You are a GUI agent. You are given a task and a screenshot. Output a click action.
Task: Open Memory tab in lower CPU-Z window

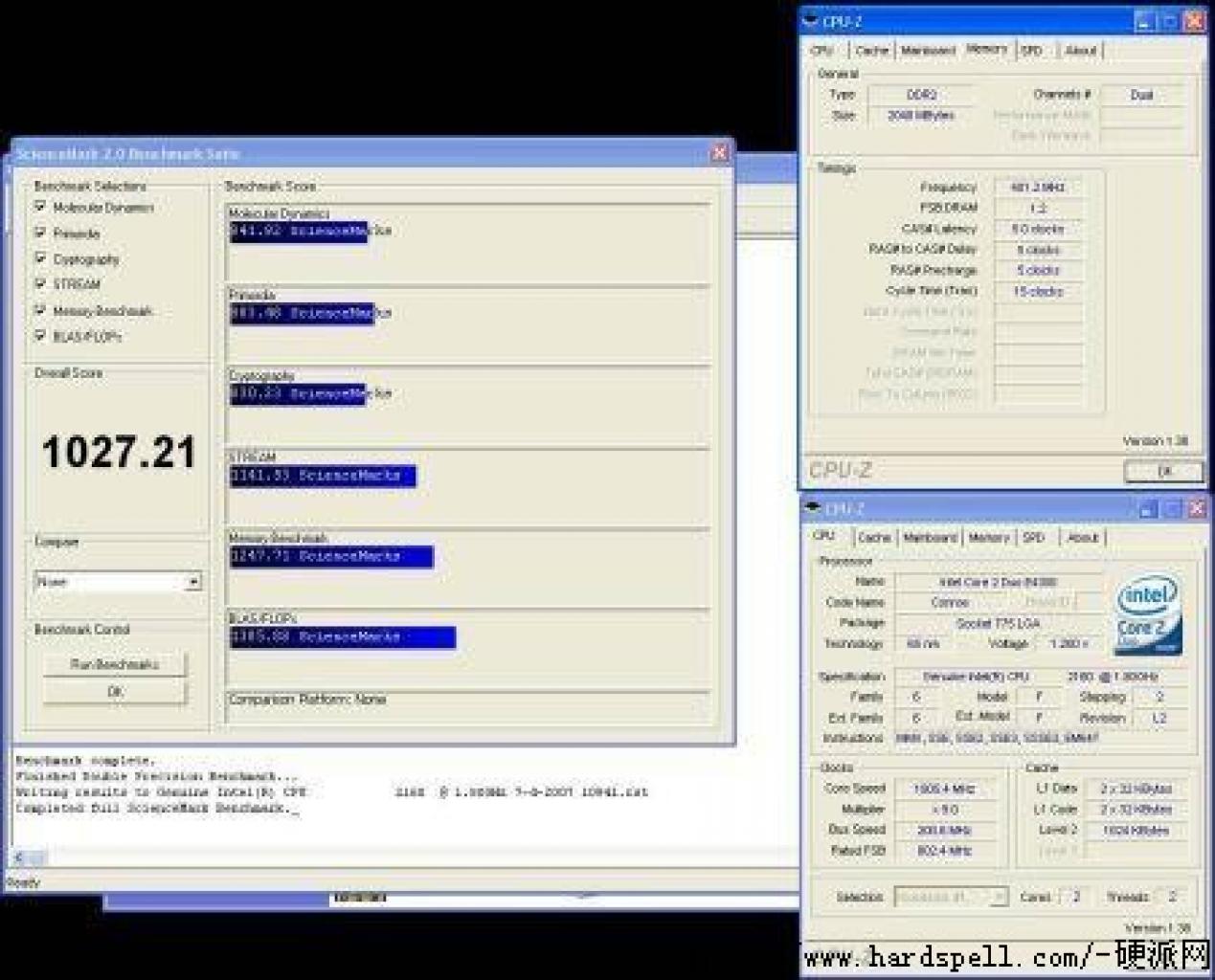click(988, 538)
